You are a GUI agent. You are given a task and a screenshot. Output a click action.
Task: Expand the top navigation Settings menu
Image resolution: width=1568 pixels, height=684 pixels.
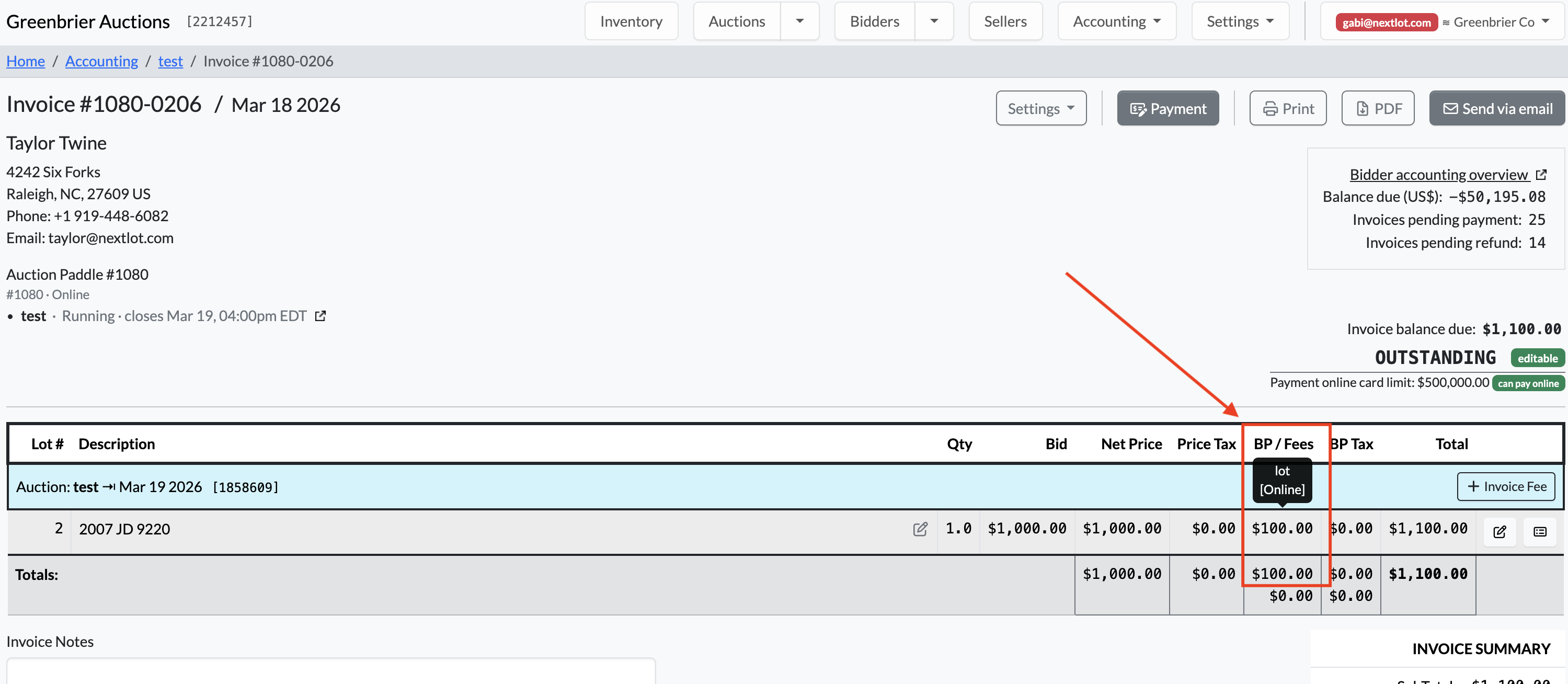(1240, 21)
